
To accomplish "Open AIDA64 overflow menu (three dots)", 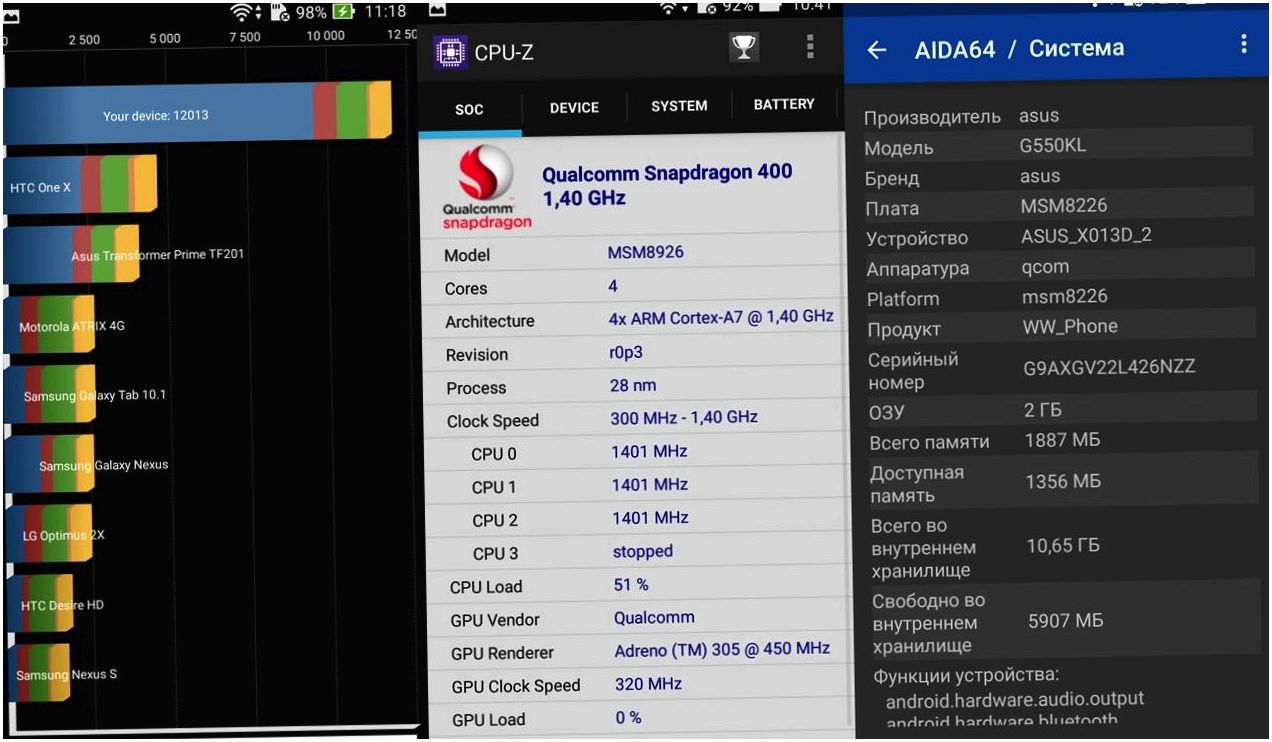I will click(x=1244, y=44).
